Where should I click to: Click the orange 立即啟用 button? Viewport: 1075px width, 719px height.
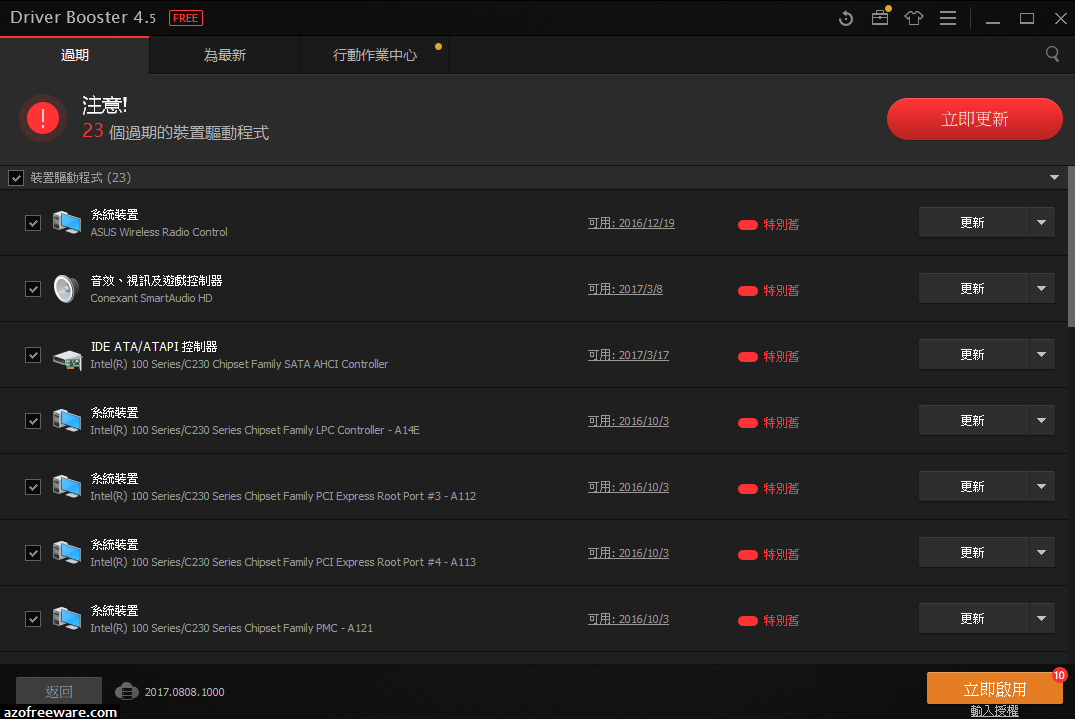tap(994, 688)
